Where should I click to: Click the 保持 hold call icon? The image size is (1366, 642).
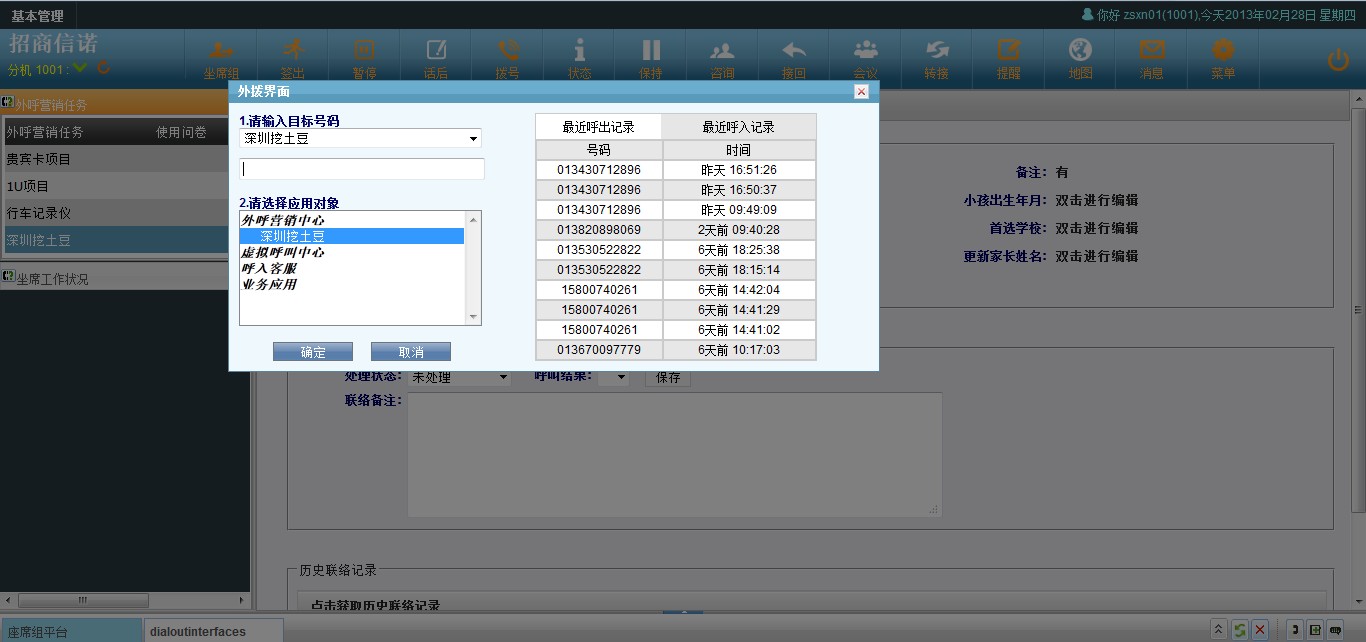click(651, 57)
